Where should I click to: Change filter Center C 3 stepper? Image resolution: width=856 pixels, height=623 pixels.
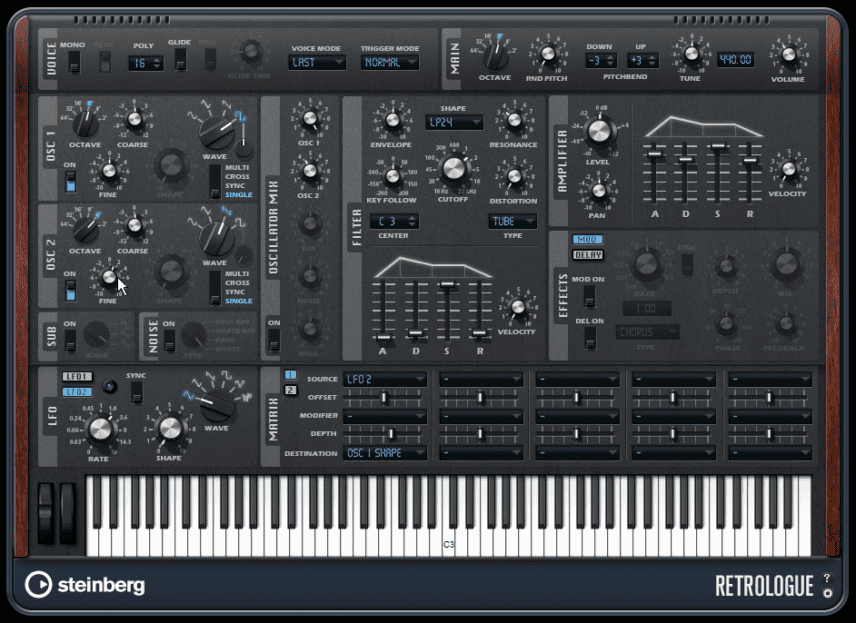pos(395,221)
